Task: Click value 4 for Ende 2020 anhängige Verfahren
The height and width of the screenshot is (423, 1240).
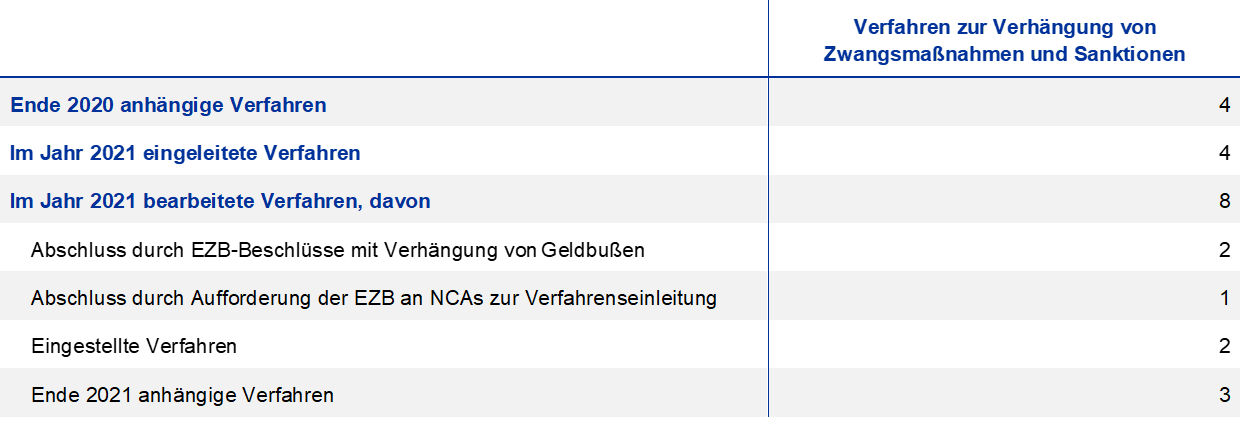Action: tap(1224, 104)
